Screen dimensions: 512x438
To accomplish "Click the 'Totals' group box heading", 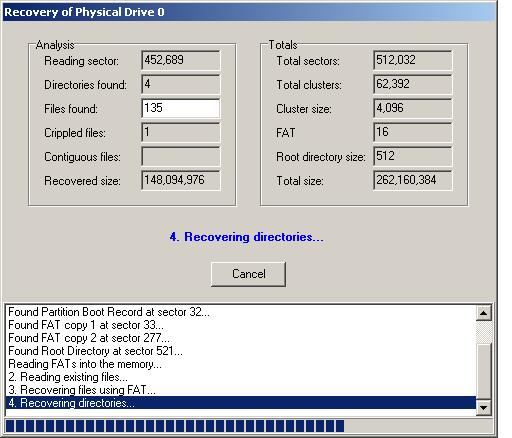I will 283,45.
